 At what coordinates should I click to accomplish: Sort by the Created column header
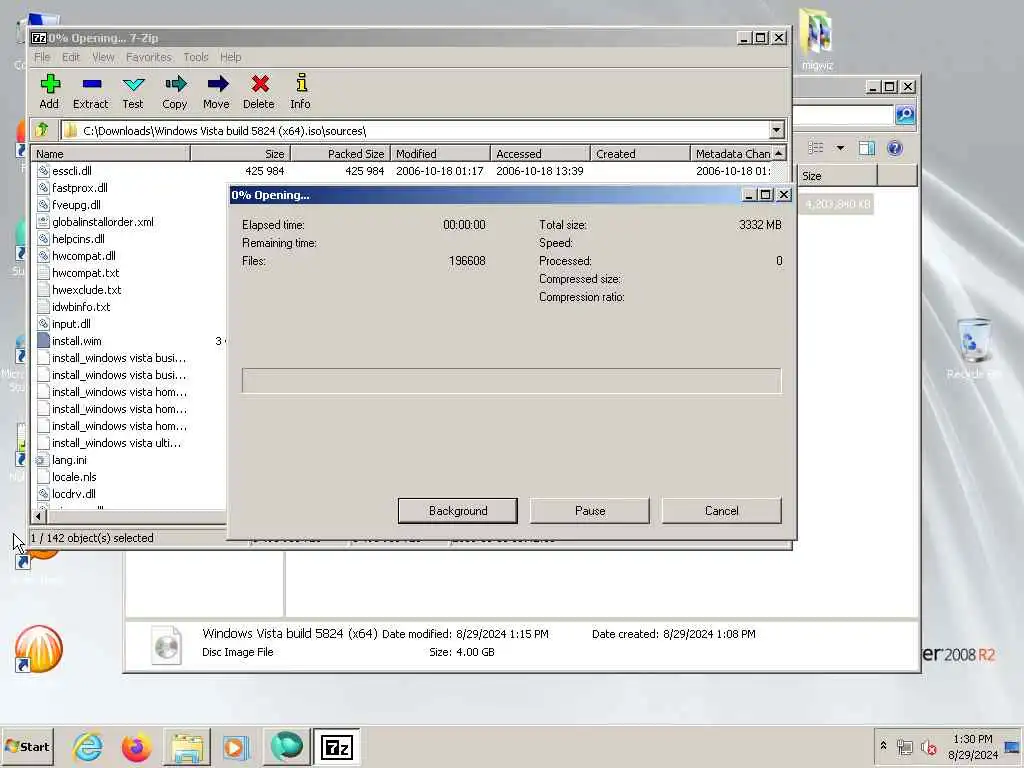(x=640, y=153)
